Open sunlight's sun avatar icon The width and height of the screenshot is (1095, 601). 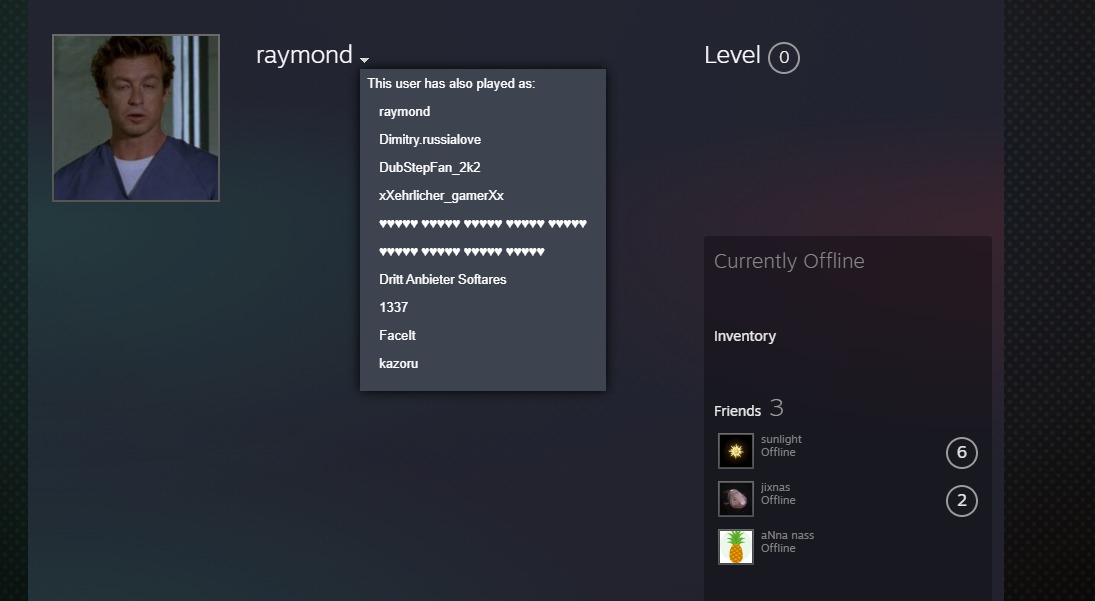coord(736,451)
